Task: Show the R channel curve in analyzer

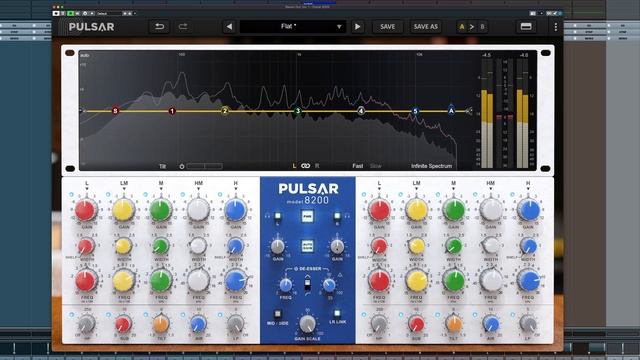Action: pos(317,166)
